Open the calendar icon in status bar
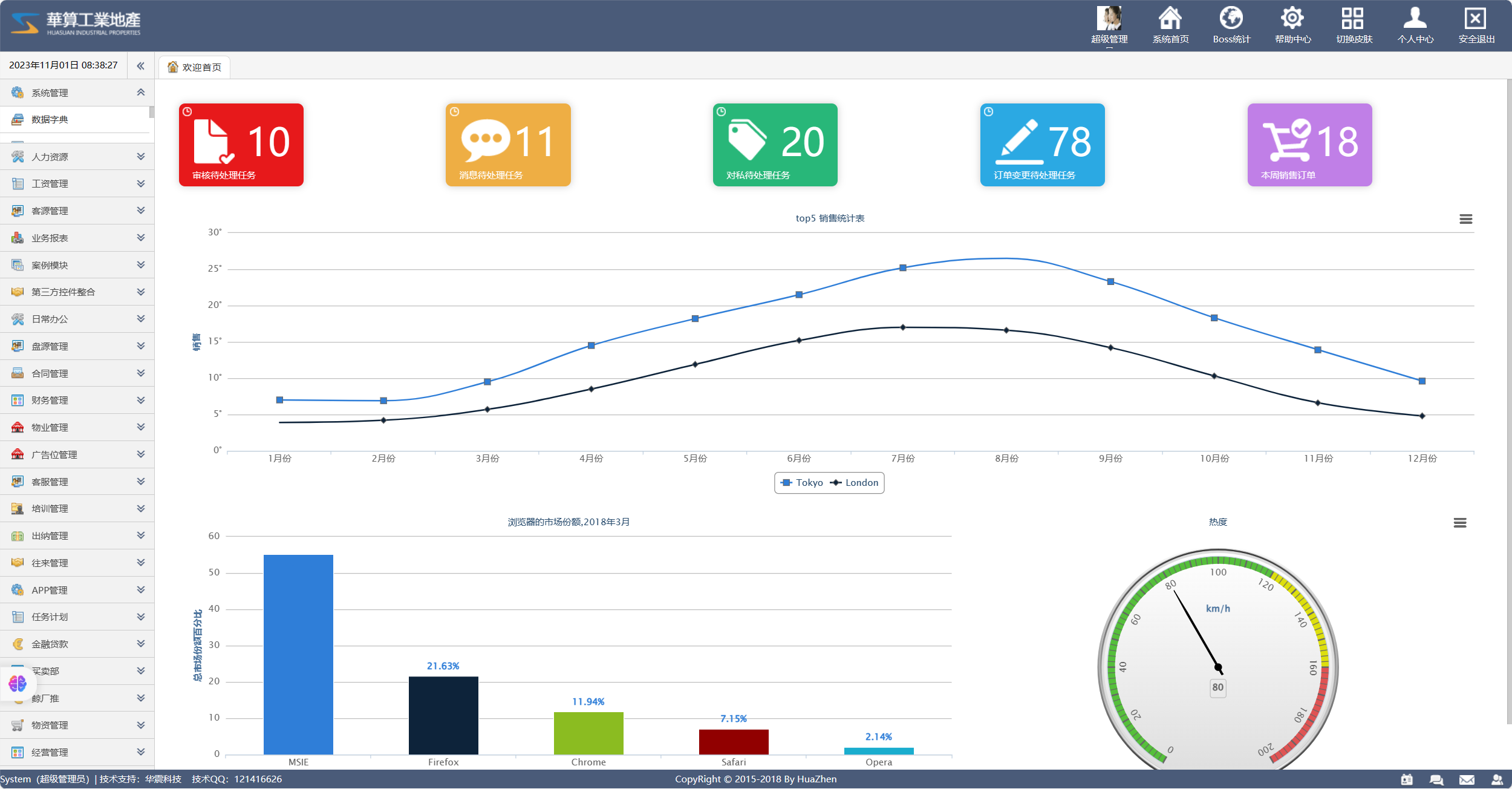Screen dimensions: 1512x789 [1407, 779]
